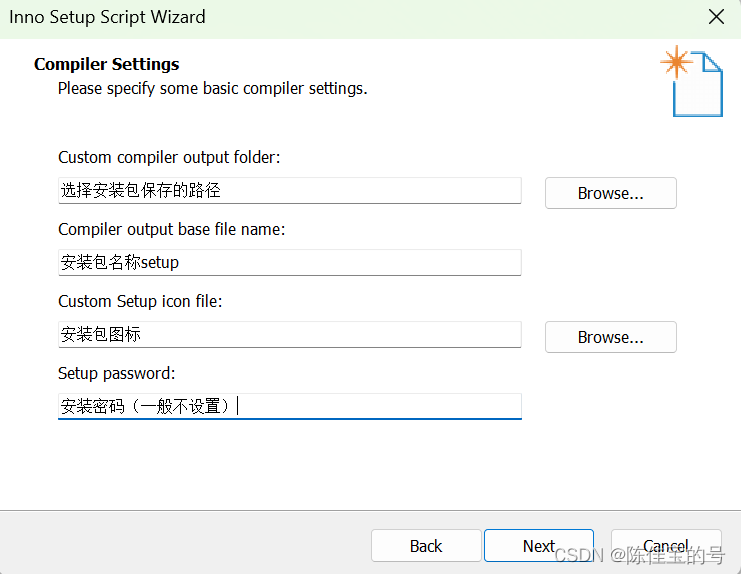Screen dimensions: 741x574
Task: Go to the previous page with Back
Action: pos(426,546)
